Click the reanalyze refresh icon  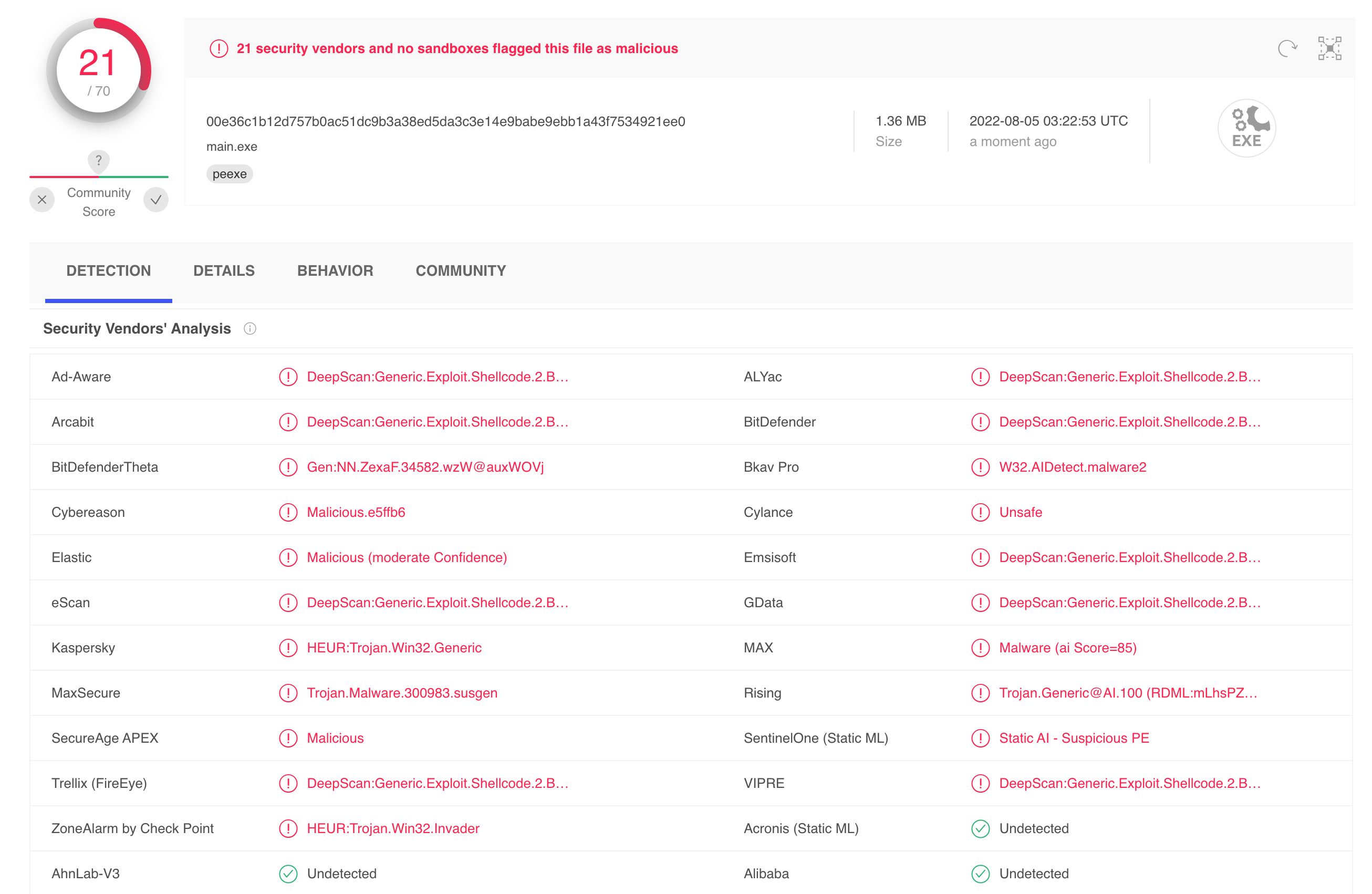point(1287,48)
